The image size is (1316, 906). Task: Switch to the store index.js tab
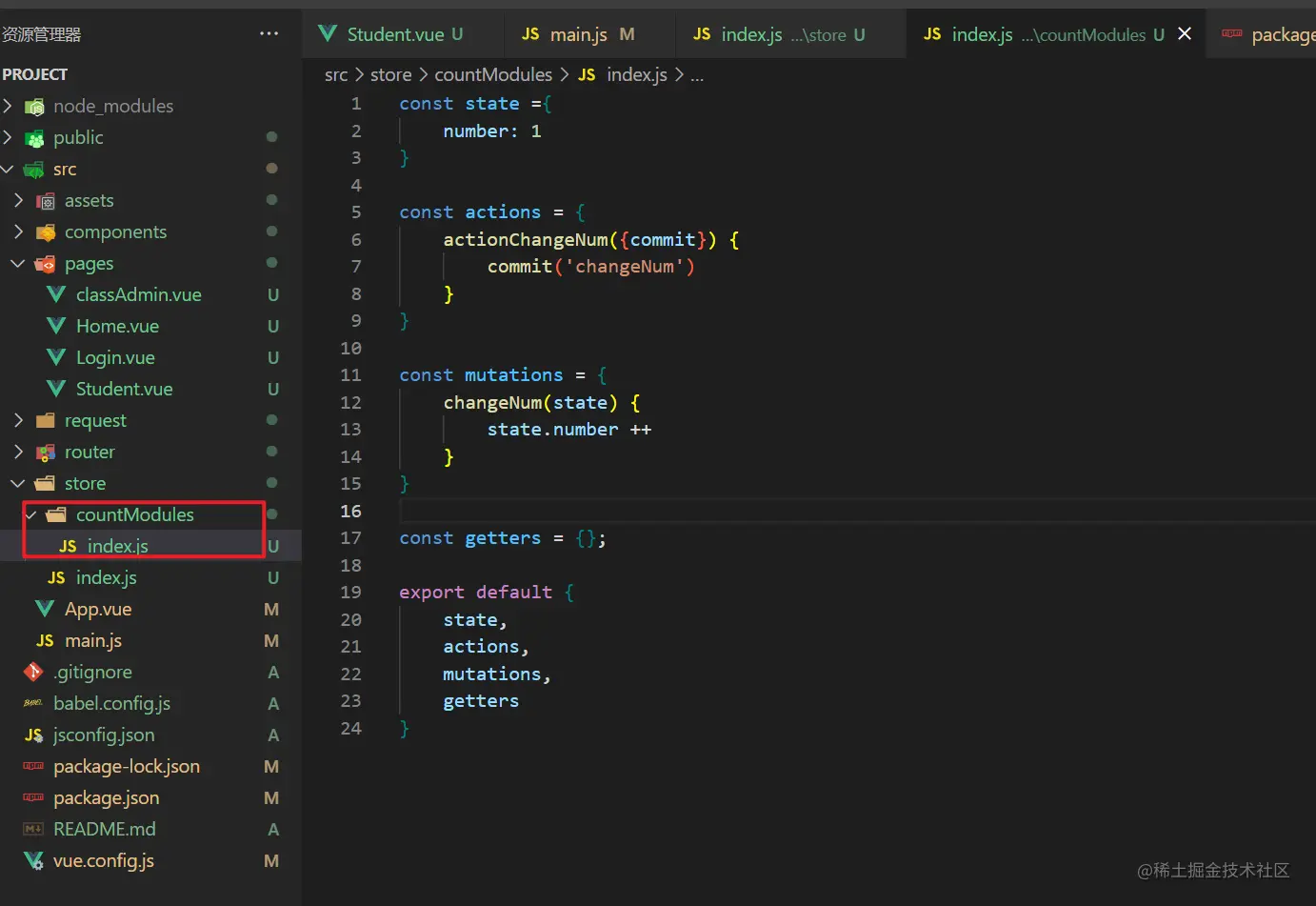tap(779, 34)
